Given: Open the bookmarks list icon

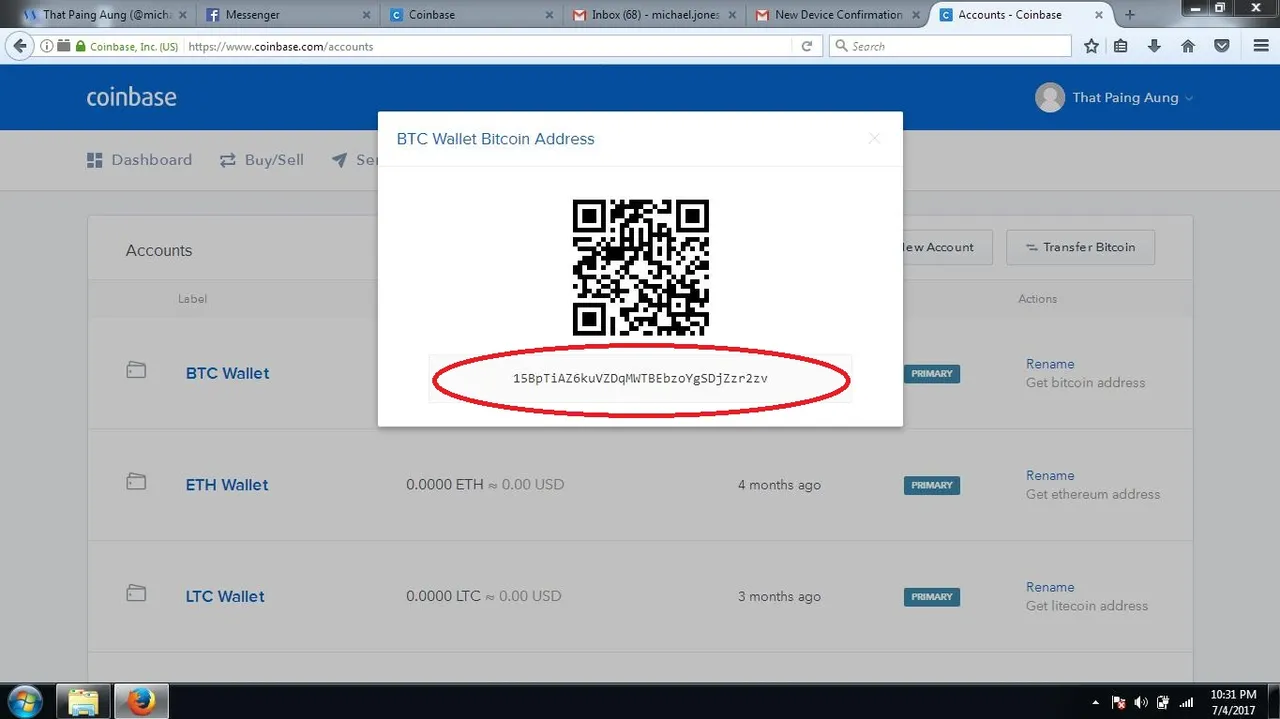Looking at the screenshot, I should coord(1121,46).
